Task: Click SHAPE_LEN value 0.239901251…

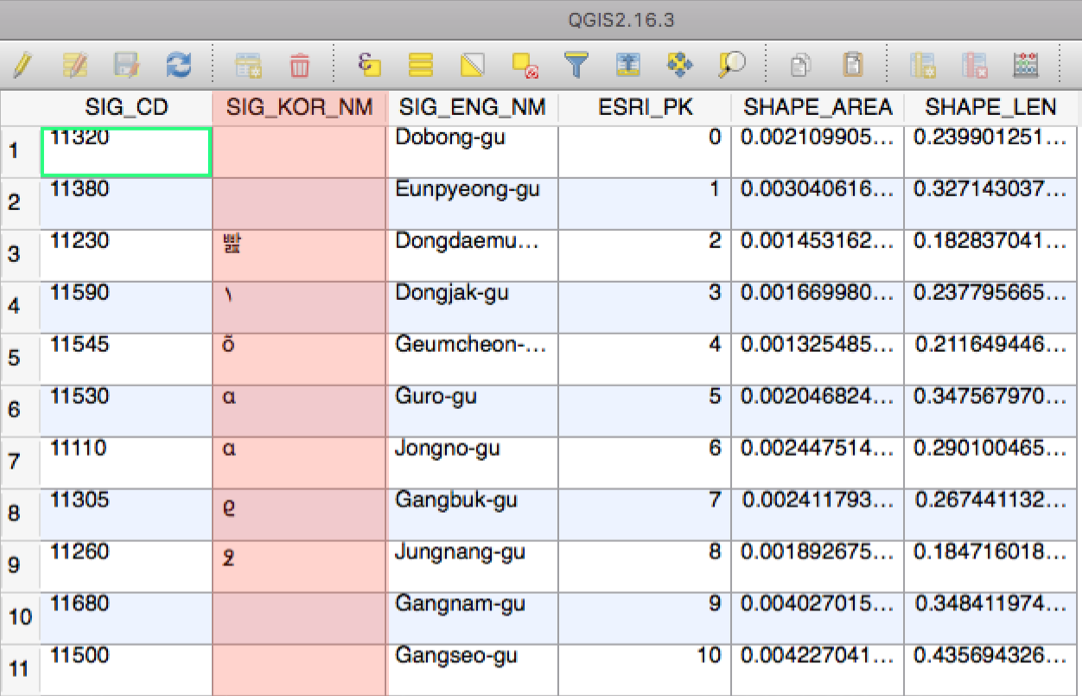Action: pos(990,152)
